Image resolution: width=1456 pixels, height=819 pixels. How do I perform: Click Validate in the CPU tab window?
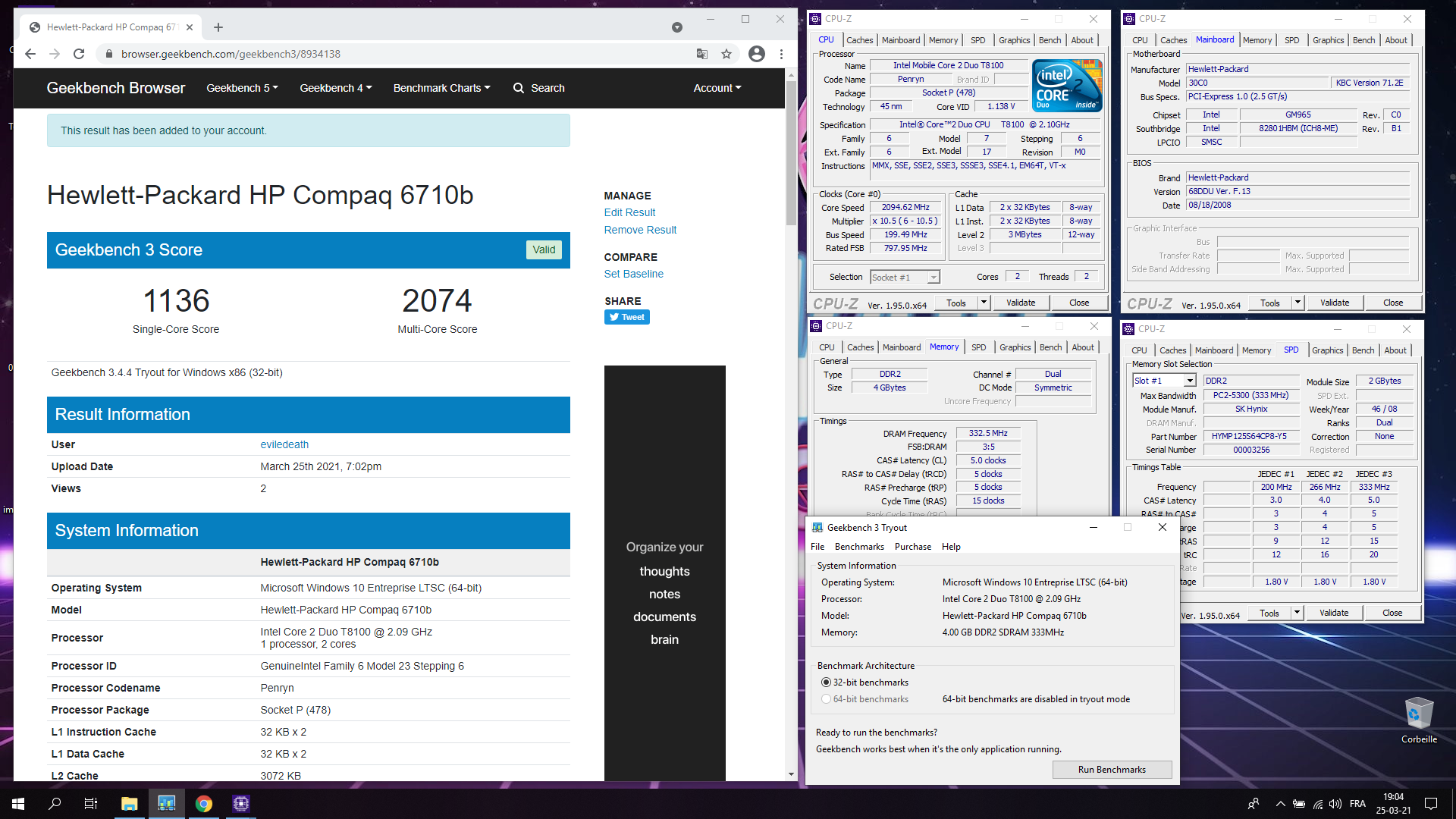pos(1021,303)
